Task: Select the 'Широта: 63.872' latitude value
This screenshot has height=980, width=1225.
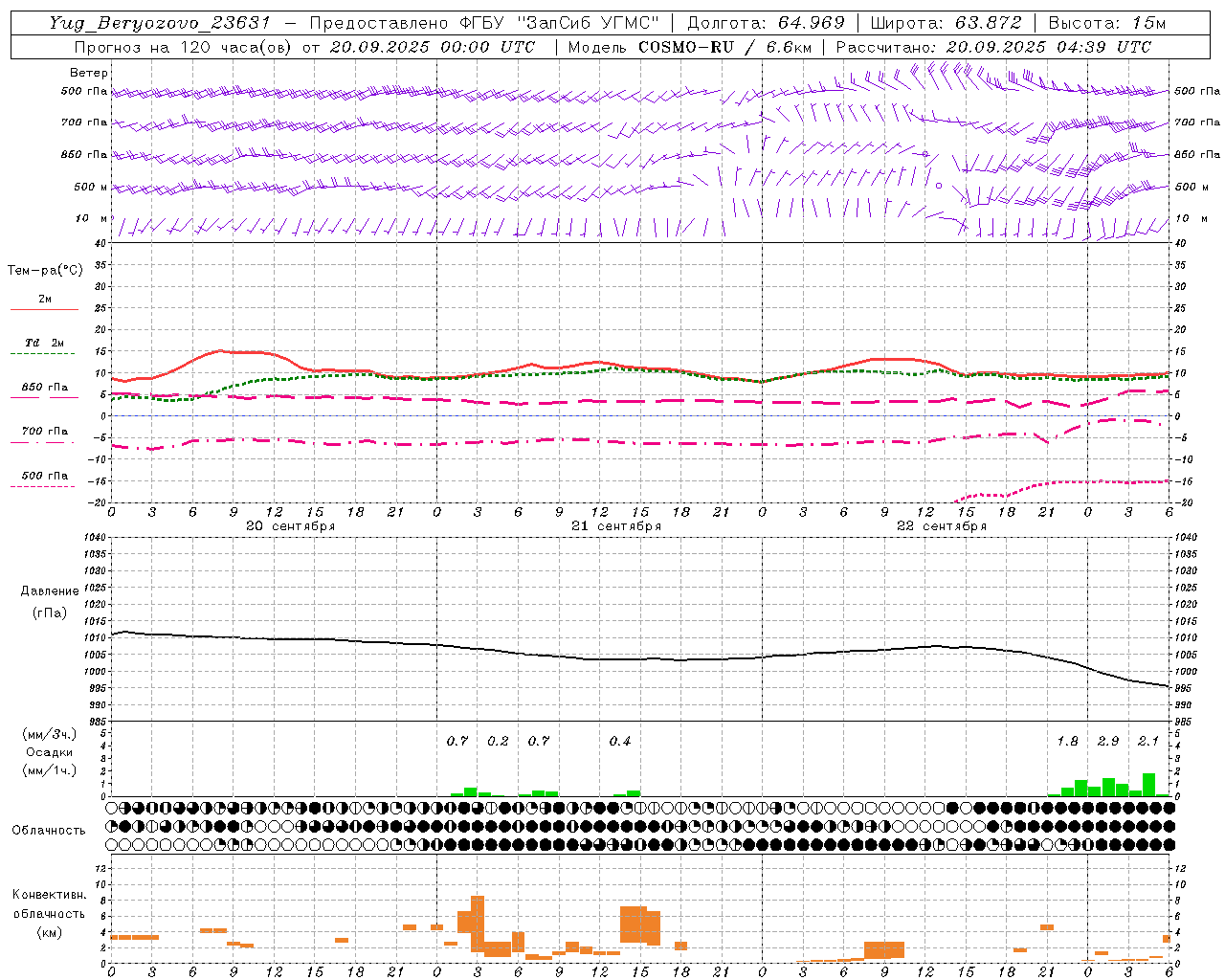Action: point(946,23)
